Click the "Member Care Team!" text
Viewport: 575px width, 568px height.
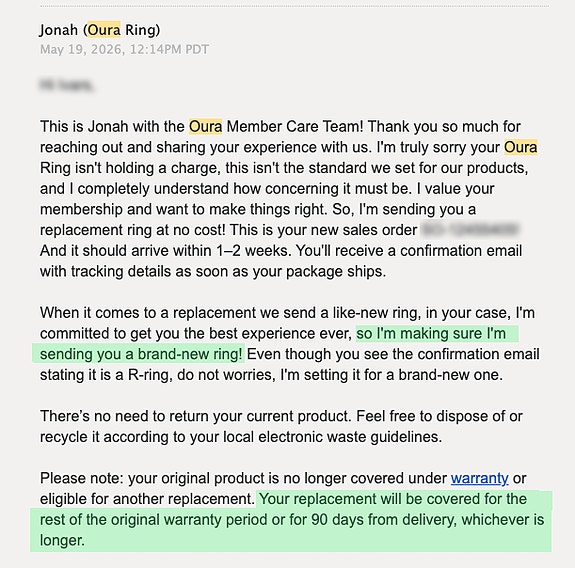tap(295, 127)
